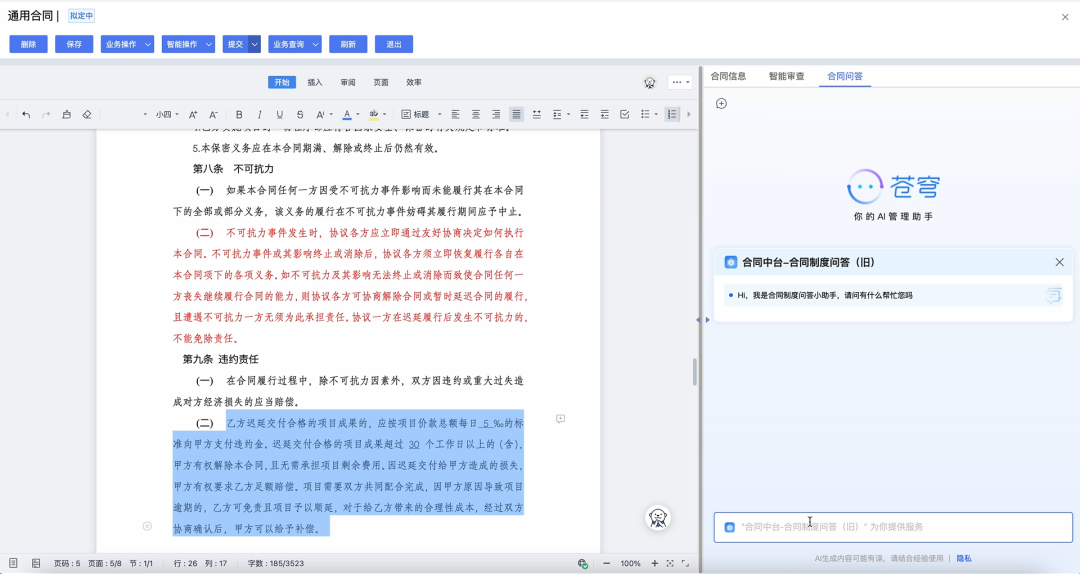Screen dimensions: 1080x574
Task: Open the 插入 ribbon tab
Action: coord(315,82)
